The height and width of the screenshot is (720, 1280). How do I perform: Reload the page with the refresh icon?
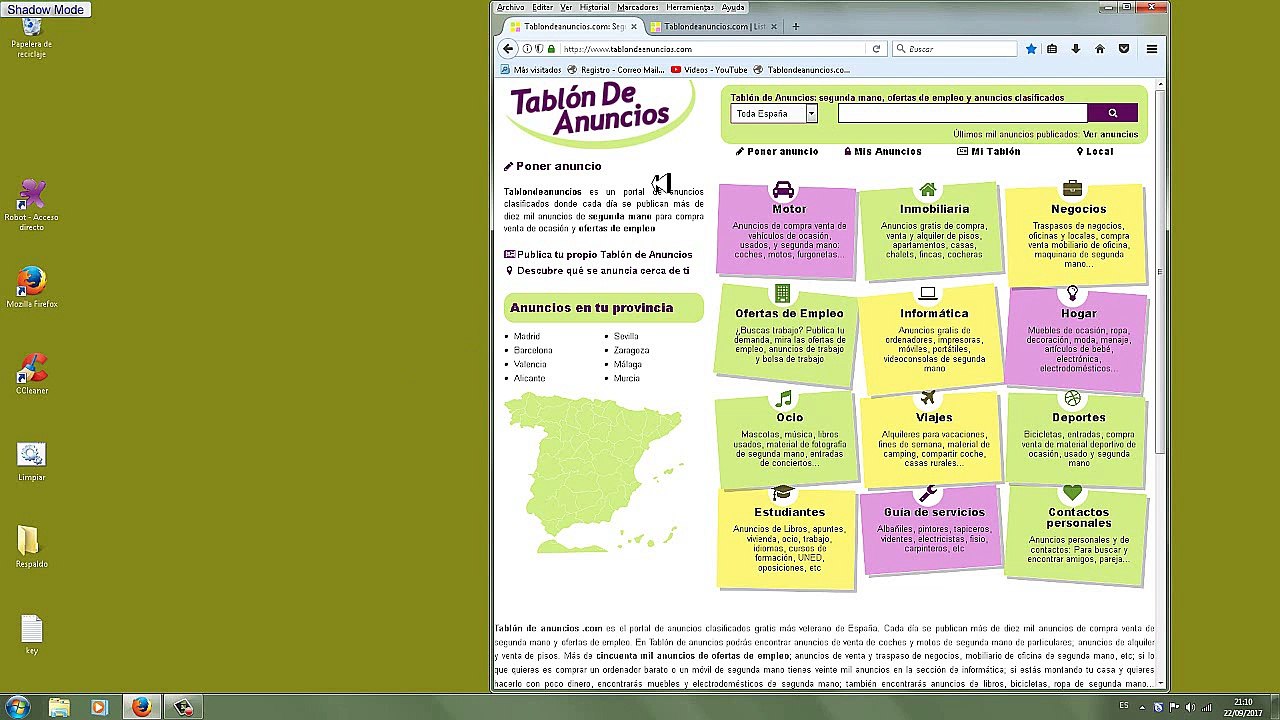876,48
